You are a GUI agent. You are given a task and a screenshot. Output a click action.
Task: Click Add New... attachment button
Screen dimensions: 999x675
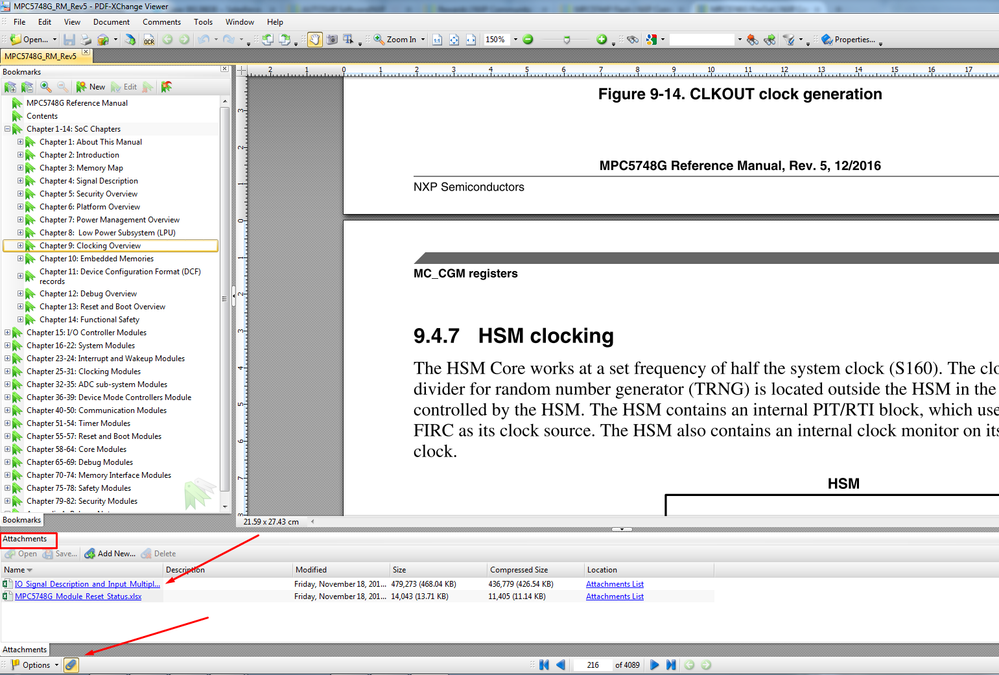pos(110,553)
